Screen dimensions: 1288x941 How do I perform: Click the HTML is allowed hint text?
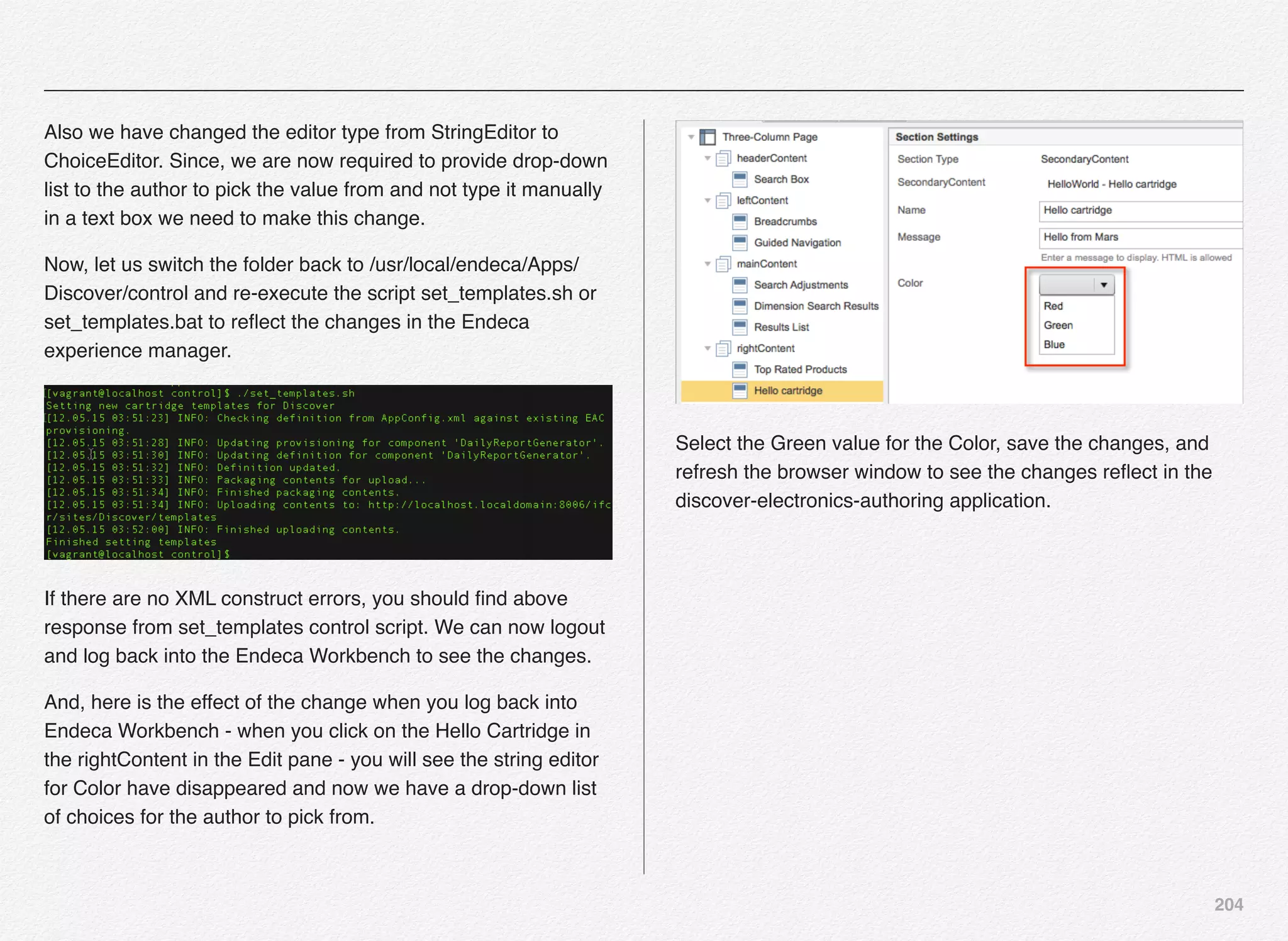tap(1136, 258)
